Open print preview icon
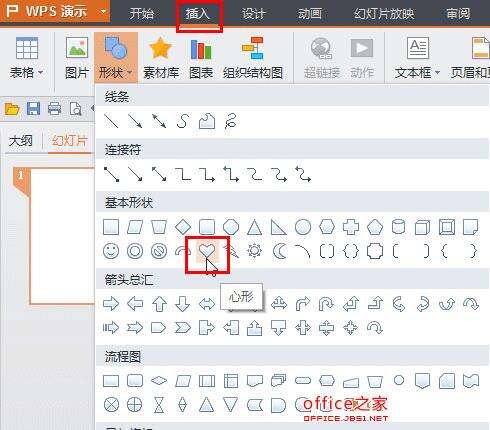This screenshot has width=490, height=430. (x=75, y=109)
